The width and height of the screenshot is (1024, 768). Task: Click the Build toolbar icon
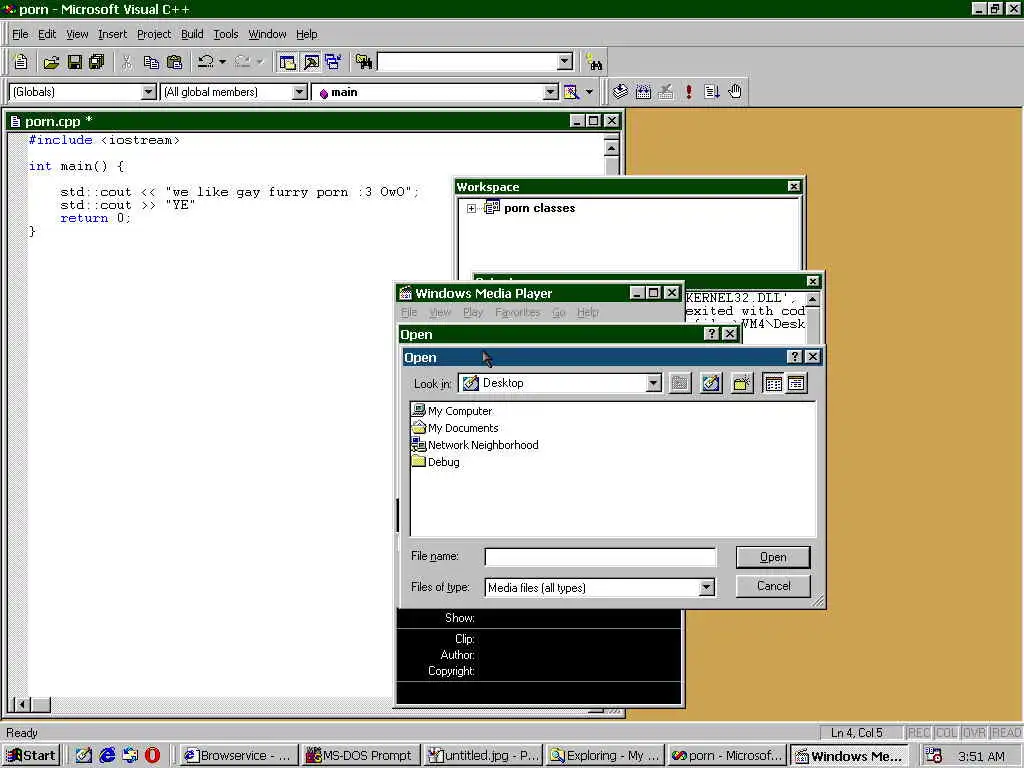coord(643,92)
